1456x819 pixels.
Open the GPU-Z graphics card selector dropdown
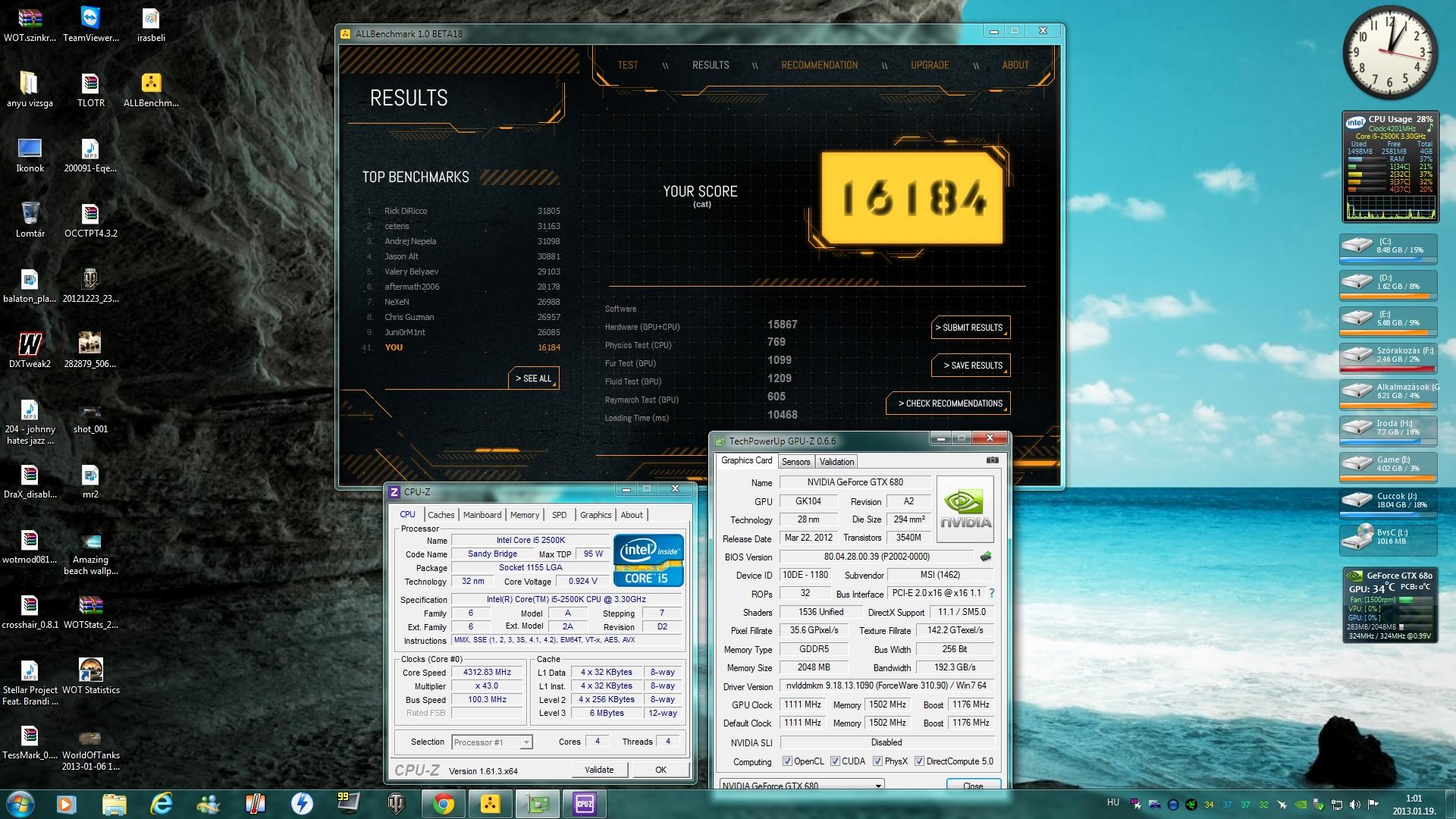[802, 784]
